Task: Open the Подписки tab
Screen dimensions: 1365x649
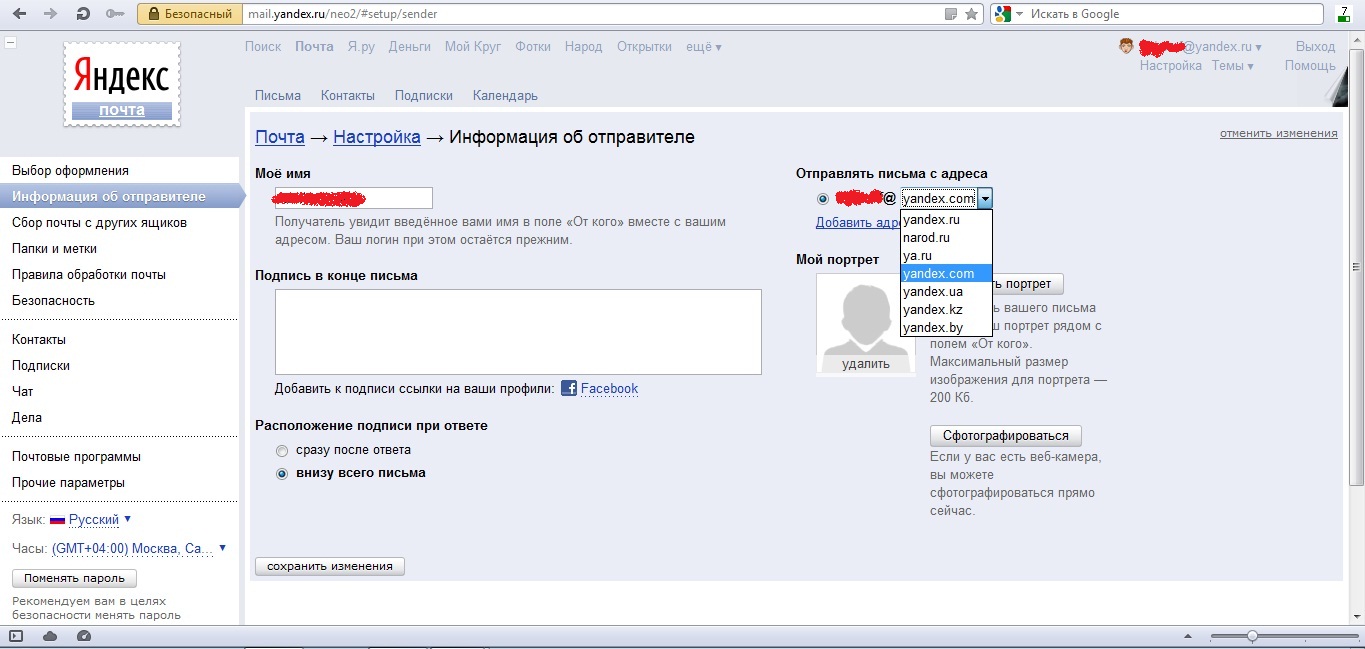Action: pyautogui.click(x=424, y=96)
